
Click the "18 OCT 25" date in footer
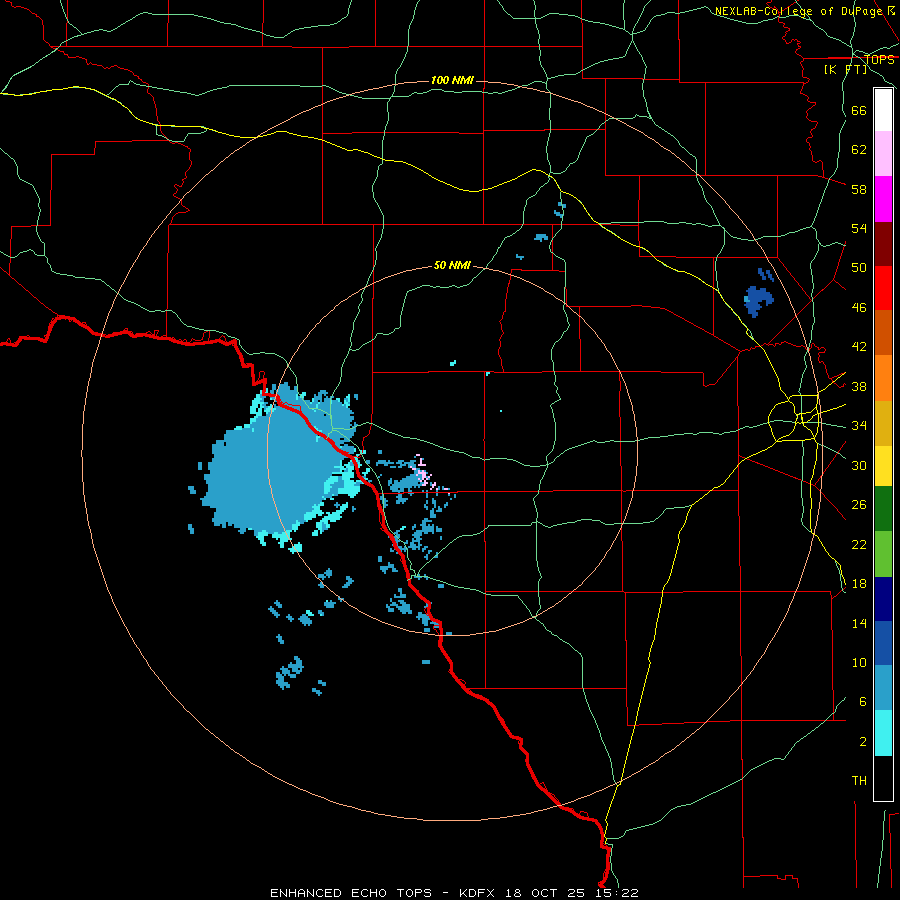pyautogui.click(x=545, y=893)
